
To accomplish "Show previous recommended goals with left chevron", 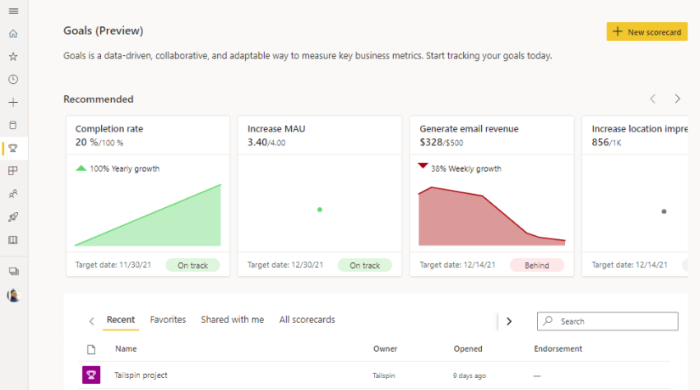I will 653,99.
